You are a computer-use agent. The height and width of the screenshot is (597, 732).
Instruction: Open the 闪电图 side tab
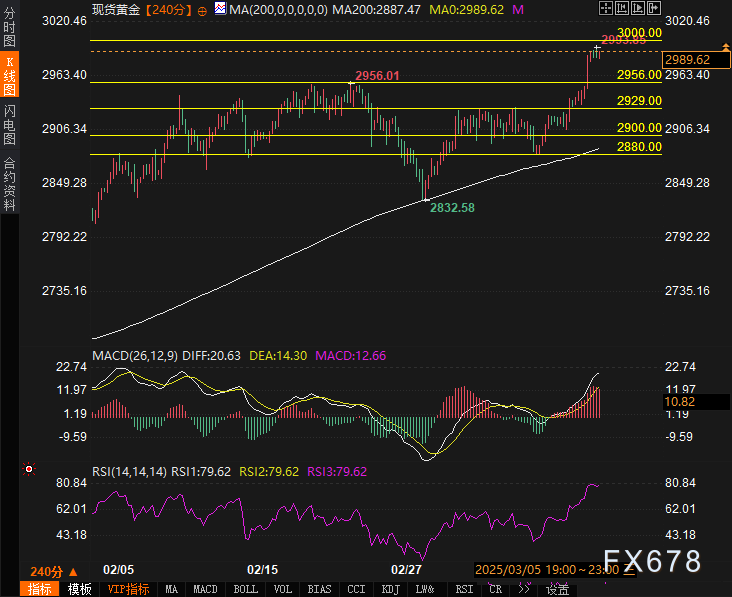(9, 123)
